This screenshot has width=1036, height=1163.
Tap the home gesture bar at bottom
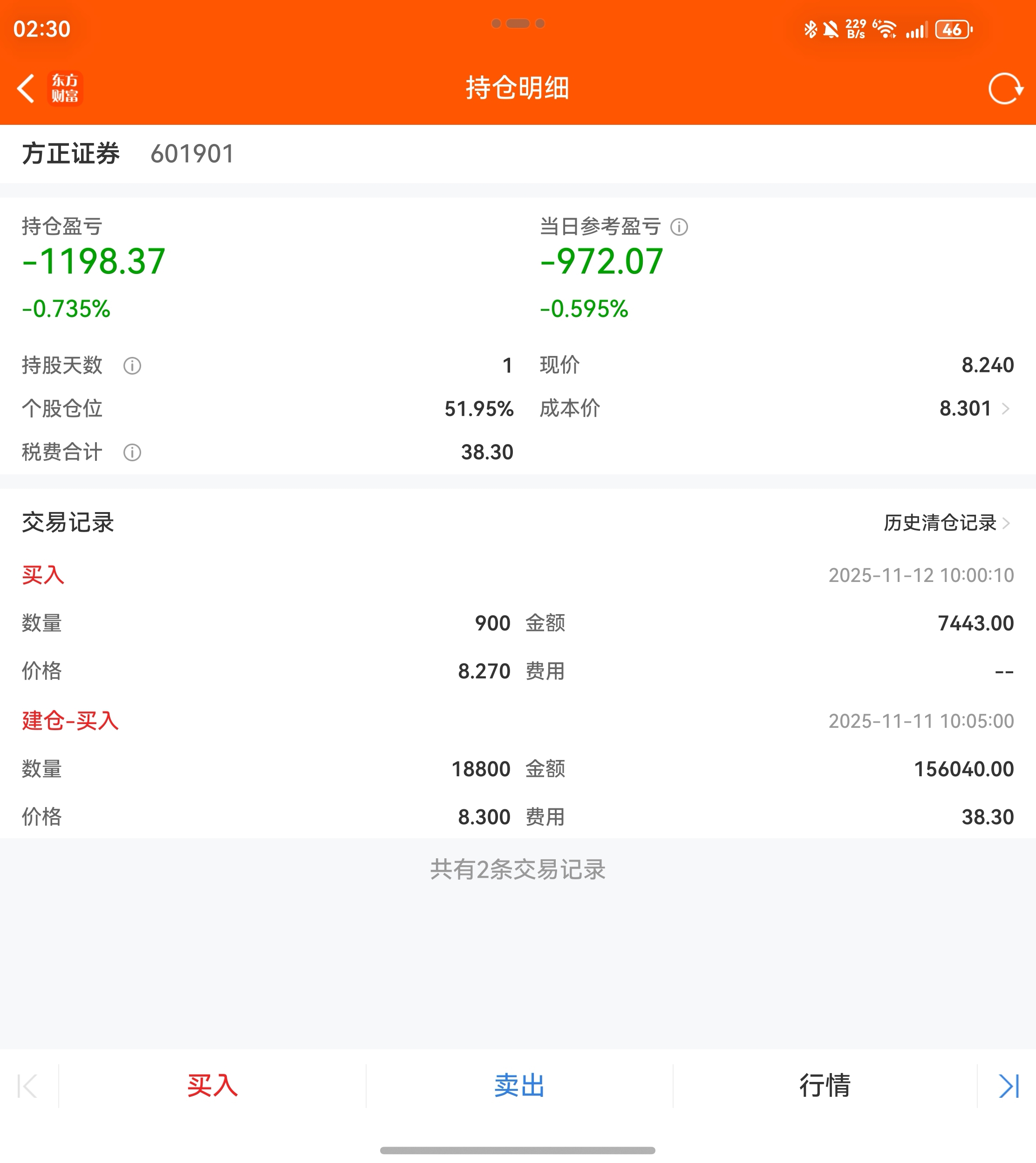click(x=517, y=1150)
